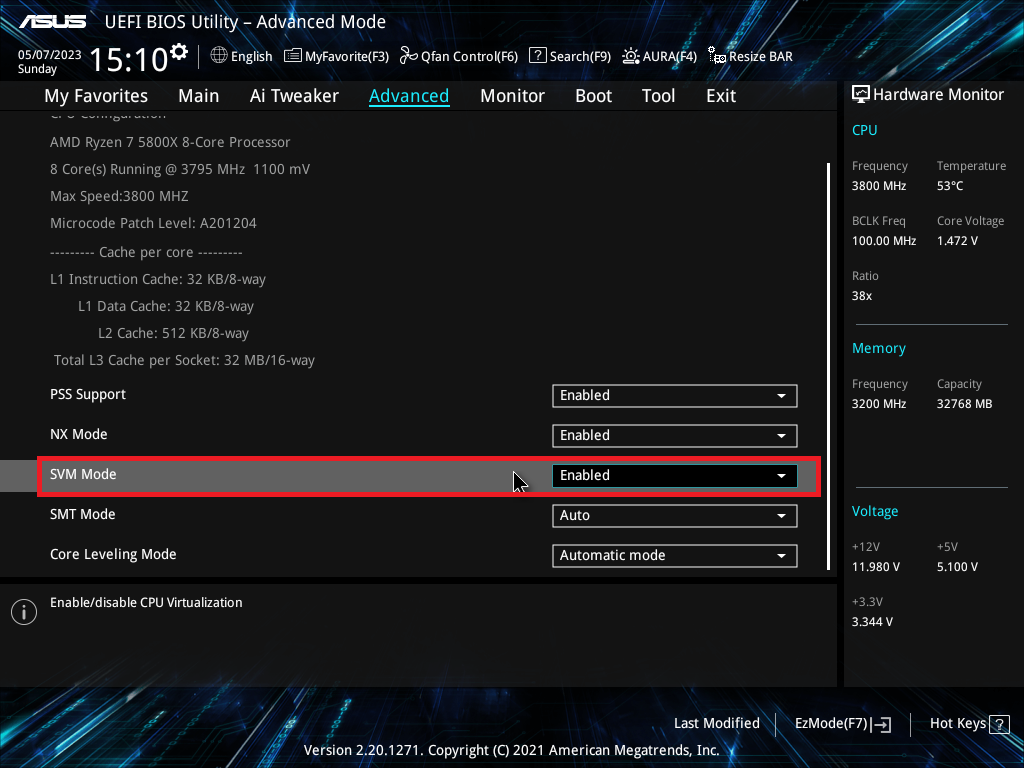The image size is (1024, 768).
Task: Switch to Ai Tweaker tab
Action: coord(294,96)
